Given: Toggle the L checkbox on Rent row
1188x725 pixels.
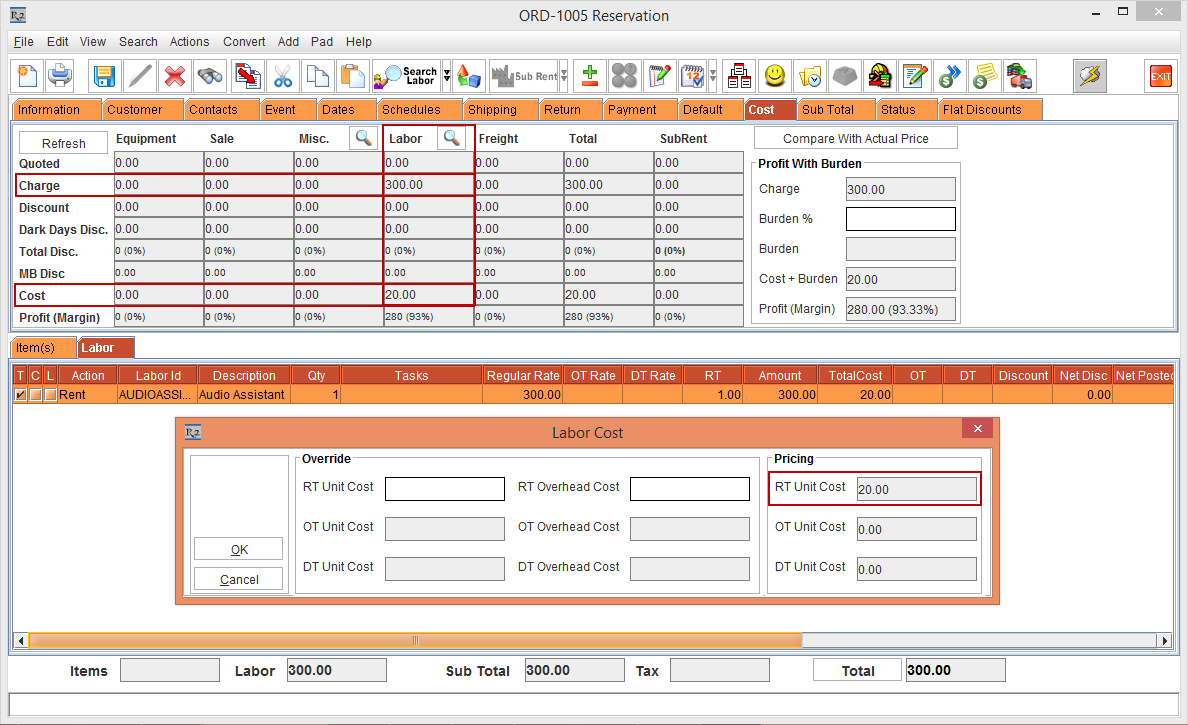Looking at the screenshot, I should click(49, 395).
